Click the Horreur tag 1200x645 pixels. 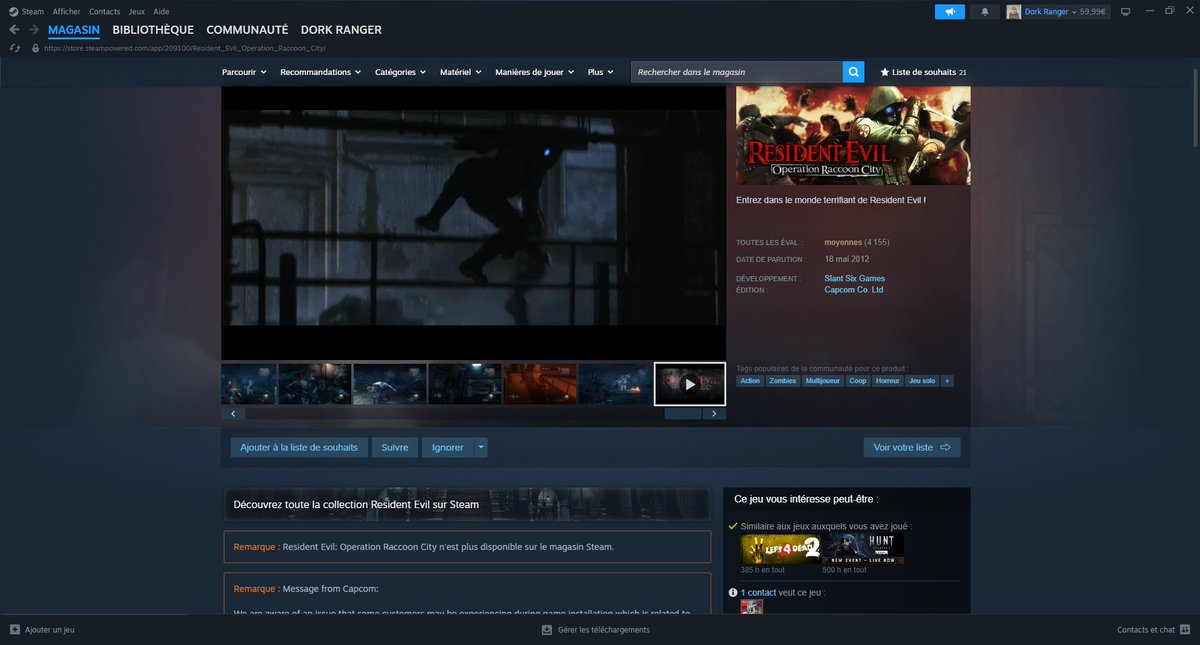click(887, 381)
